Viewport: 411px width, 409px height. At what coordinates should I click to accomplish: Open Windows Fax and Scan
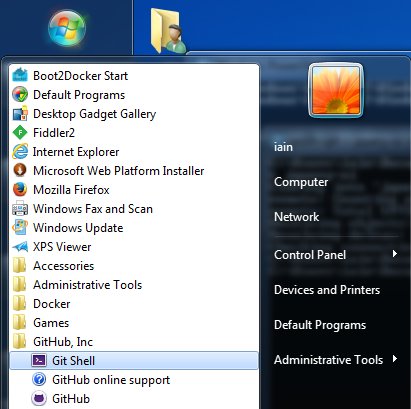pos(93,209)
